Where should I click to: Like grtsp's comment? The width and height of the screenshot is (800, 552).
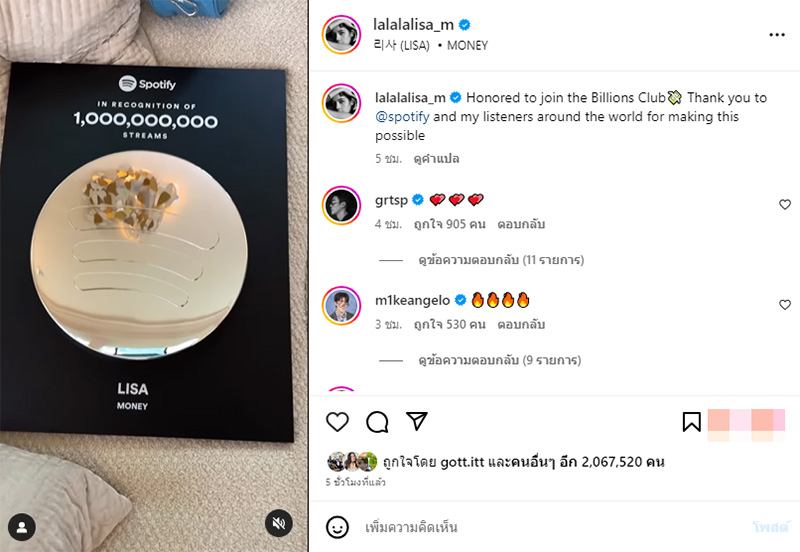pos(785,205)
